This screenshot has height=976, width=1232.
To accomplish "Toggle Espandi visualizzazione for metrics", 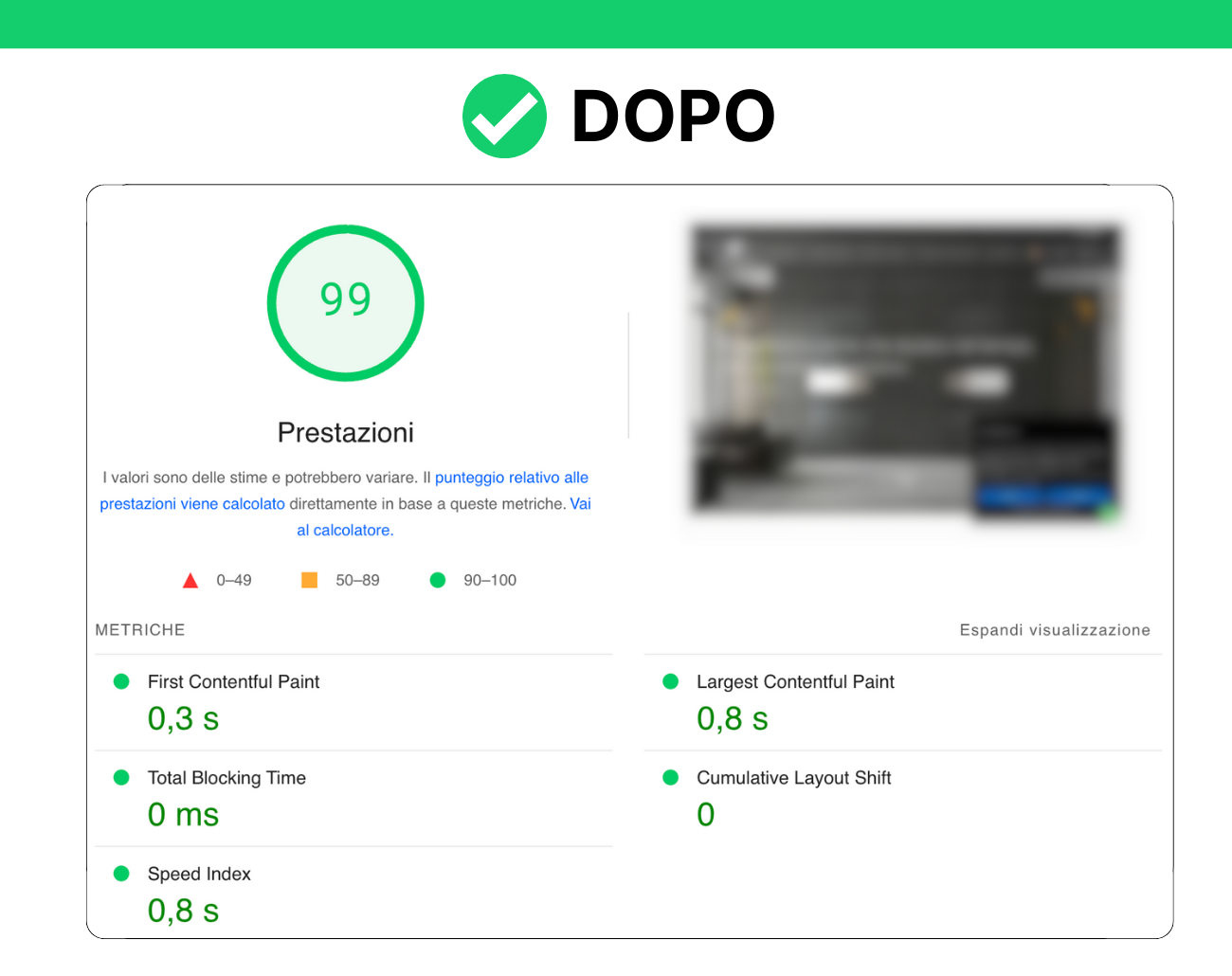I will (1054, 630).
